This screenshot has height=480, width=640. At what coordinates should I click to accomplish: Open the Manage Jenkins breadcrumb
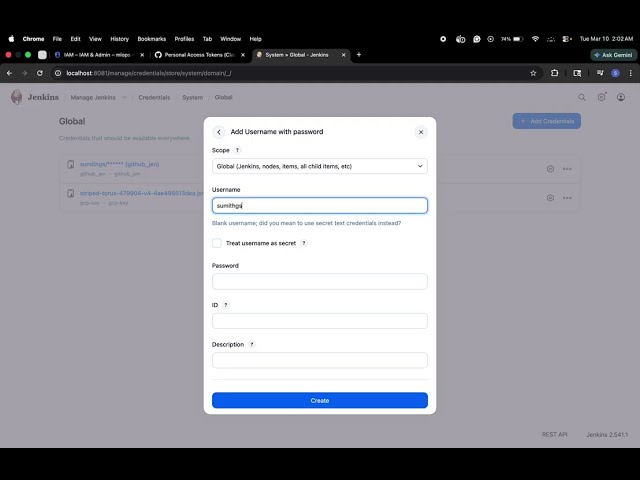(93, 98)
